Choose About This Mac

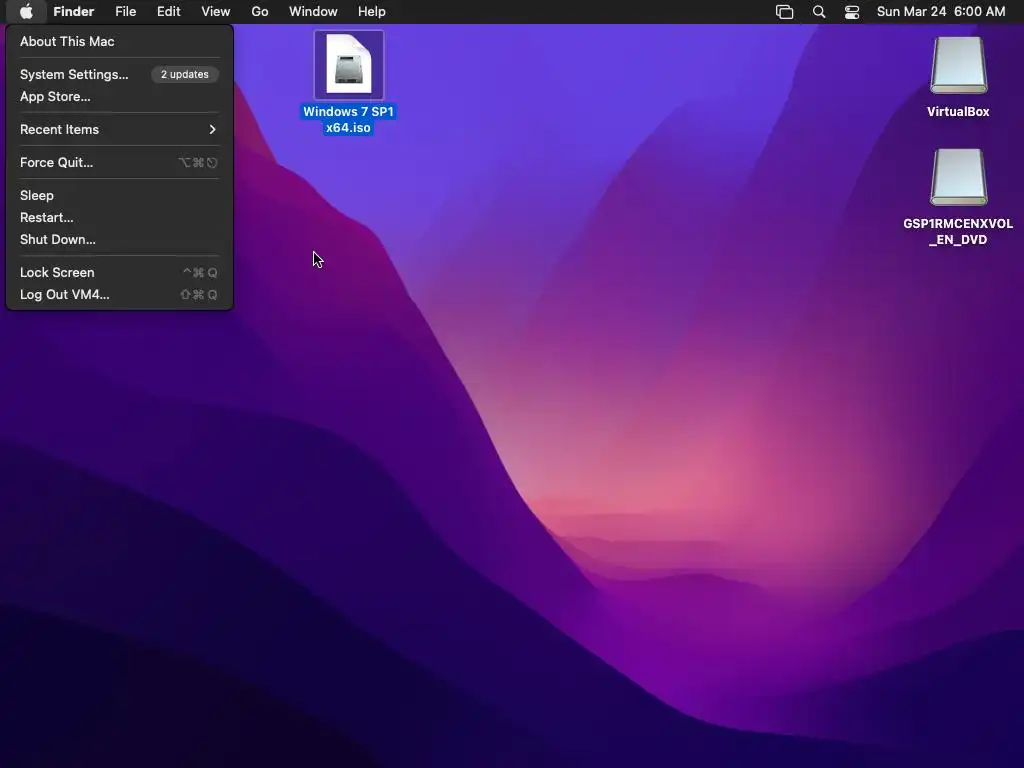[x=120, y=41]
